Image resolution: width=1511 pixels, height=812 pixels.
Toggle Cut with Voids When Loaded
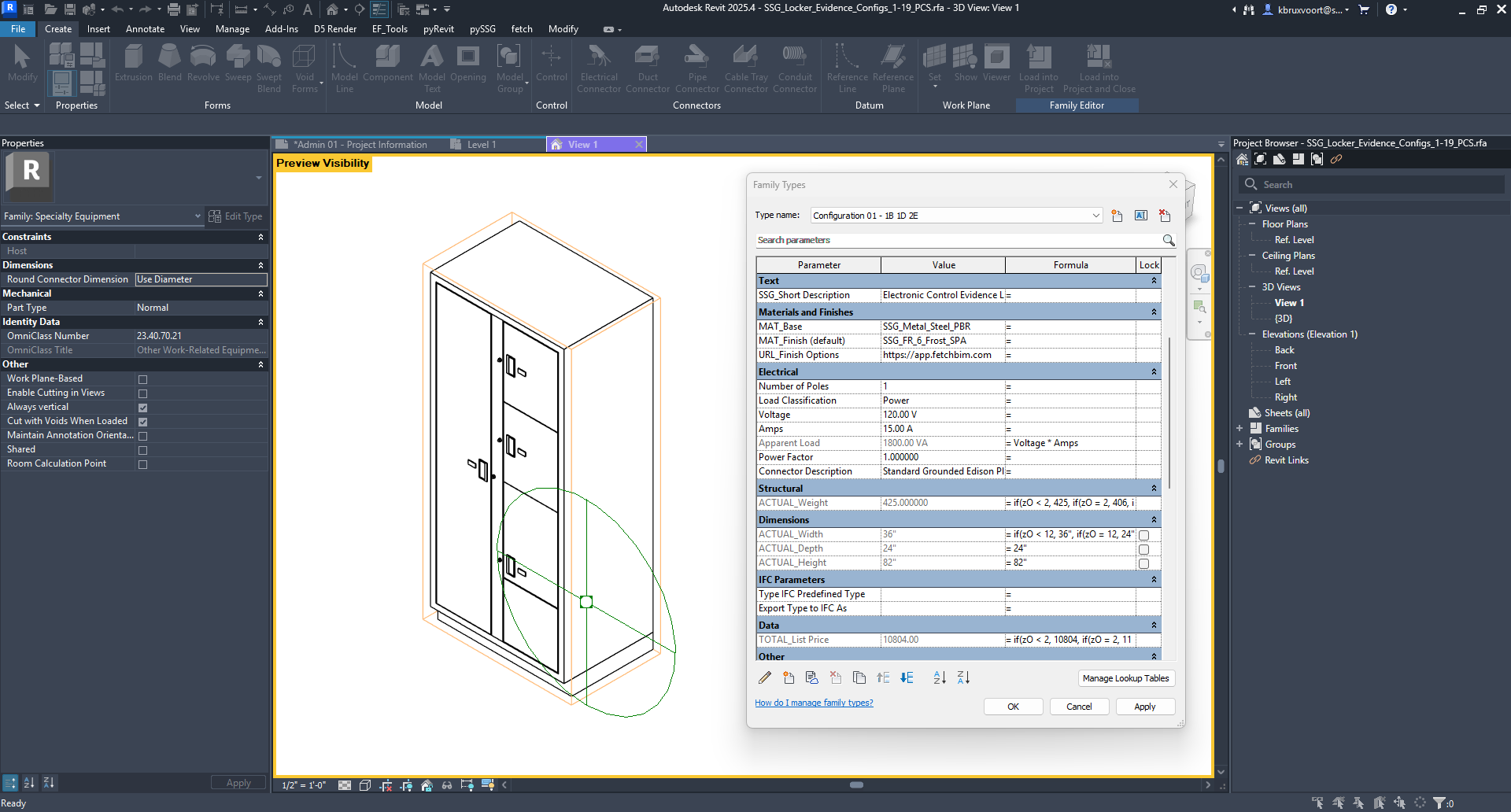(x=142, y=422)
